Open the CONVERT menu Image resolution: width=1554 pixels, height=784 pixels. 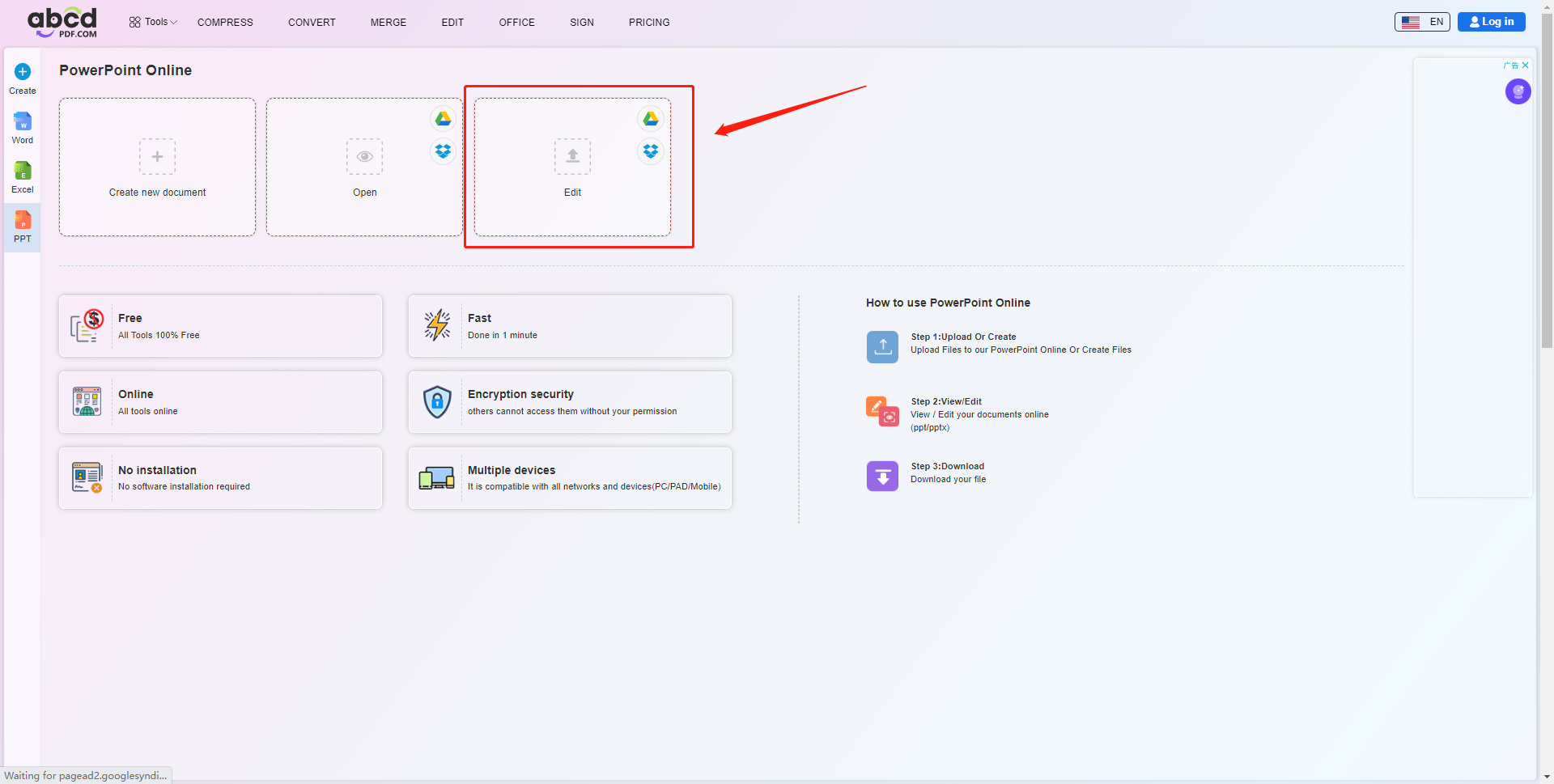[x=312, y=23]
